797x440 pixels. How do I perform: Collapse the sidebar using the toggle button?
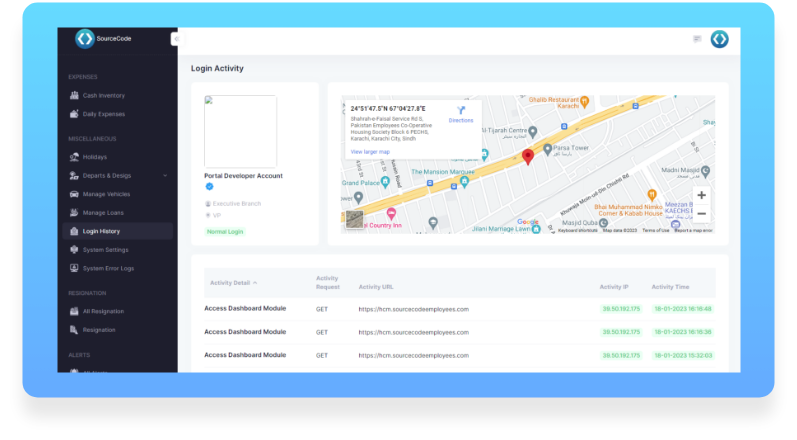pyautogui.click(x=174, y=39)
